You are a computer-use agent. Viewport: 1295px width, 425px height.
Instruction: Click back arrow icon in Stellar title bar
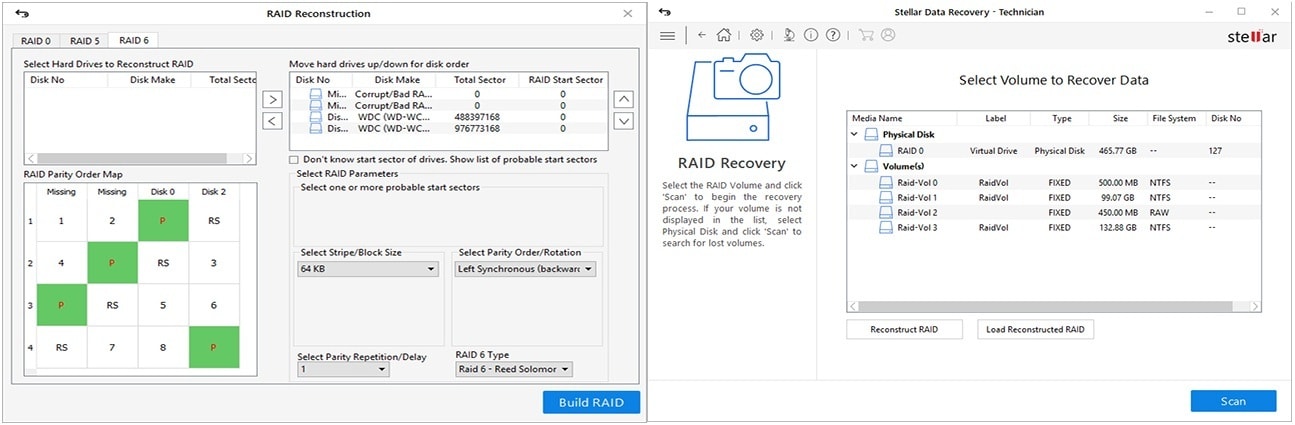[x=666, y=11]
